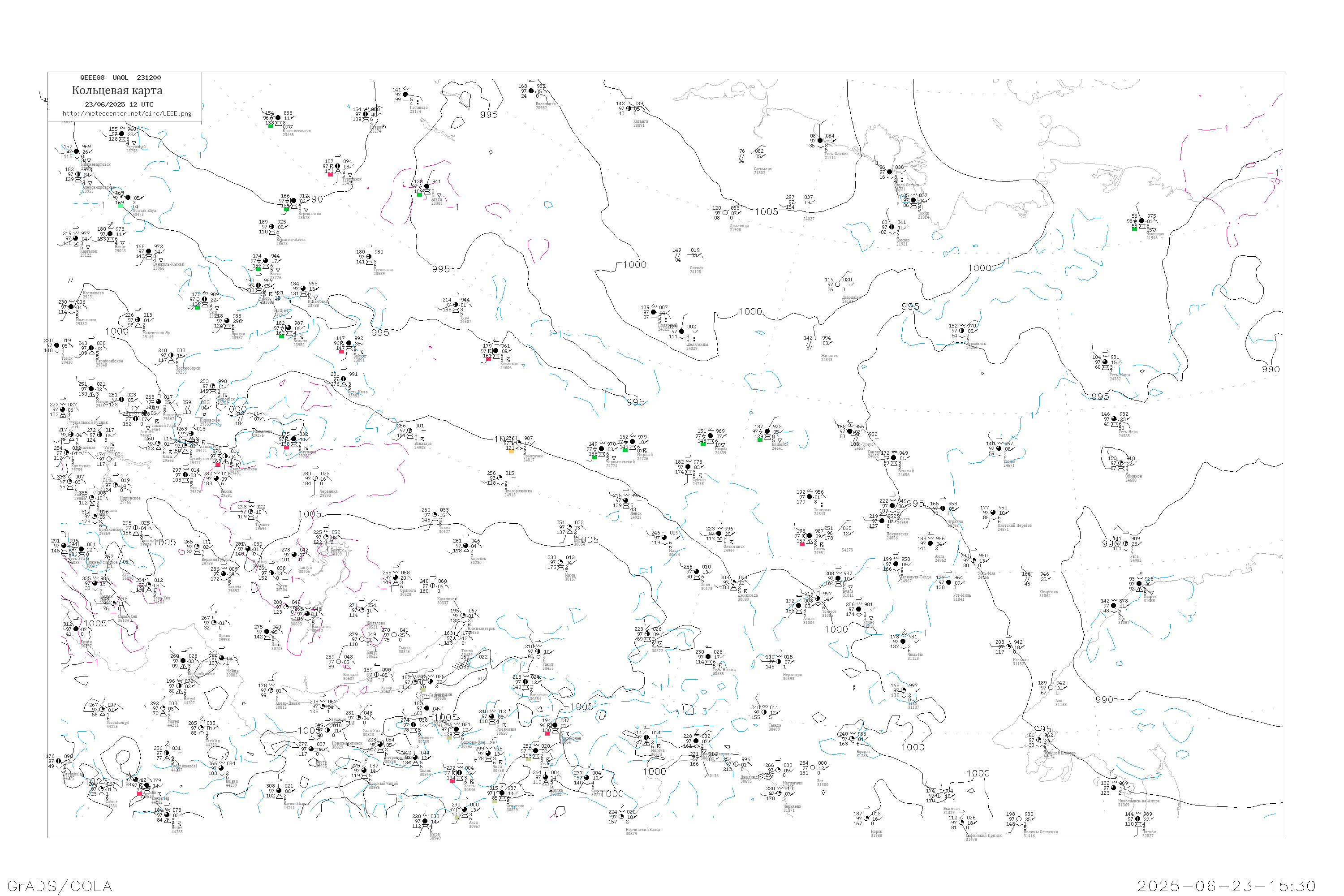The width and height of the screenshot is (1344, 896).
Task: Click the station circle at Тугончани
Action: 369,257
